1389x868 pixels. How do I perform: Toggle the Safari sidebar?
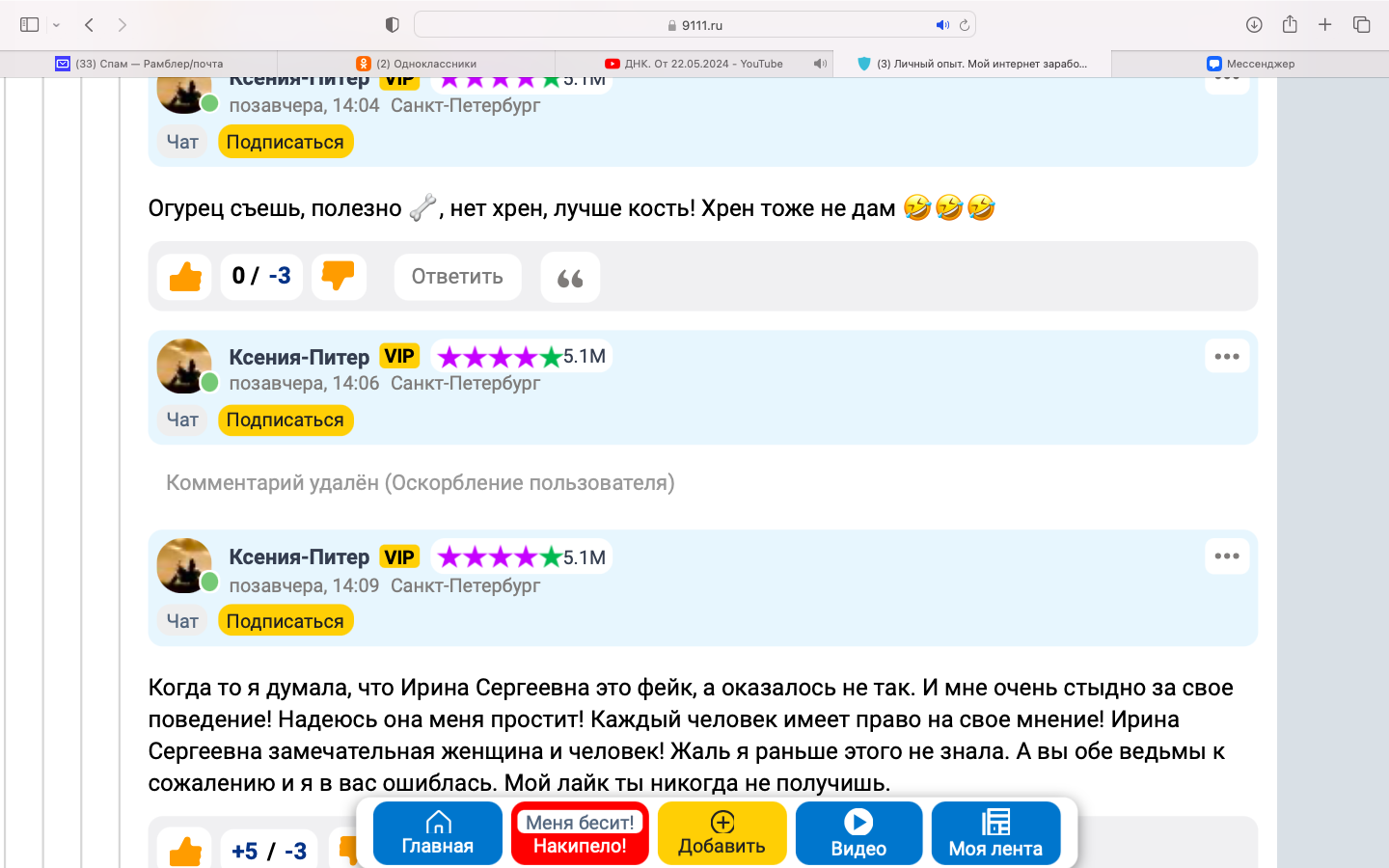coord(30,25)
